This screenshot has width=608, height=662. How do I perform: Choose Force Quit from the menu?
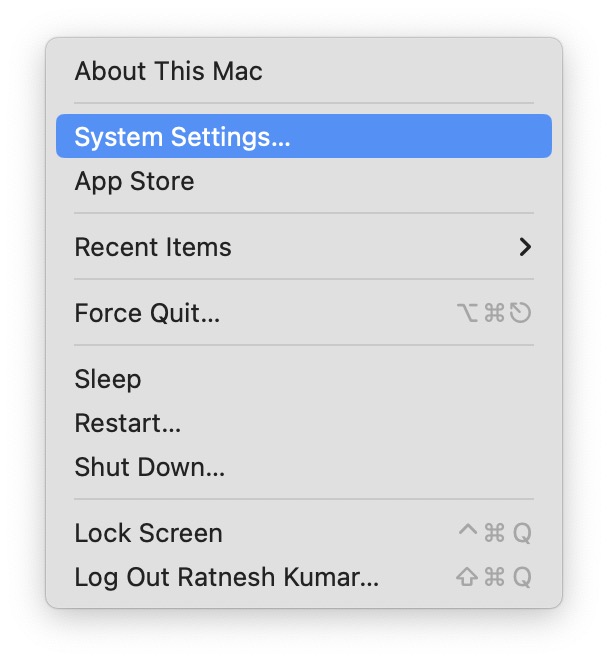(147, 313)
